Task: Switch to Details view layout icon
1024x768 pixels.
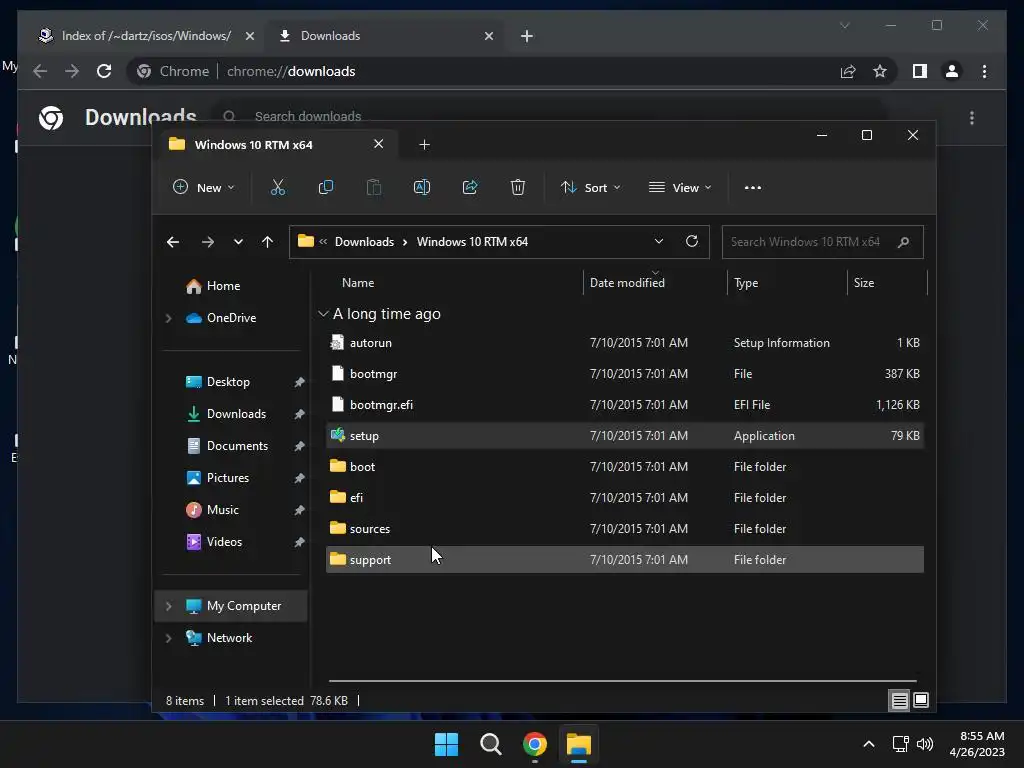Action: 899,701
